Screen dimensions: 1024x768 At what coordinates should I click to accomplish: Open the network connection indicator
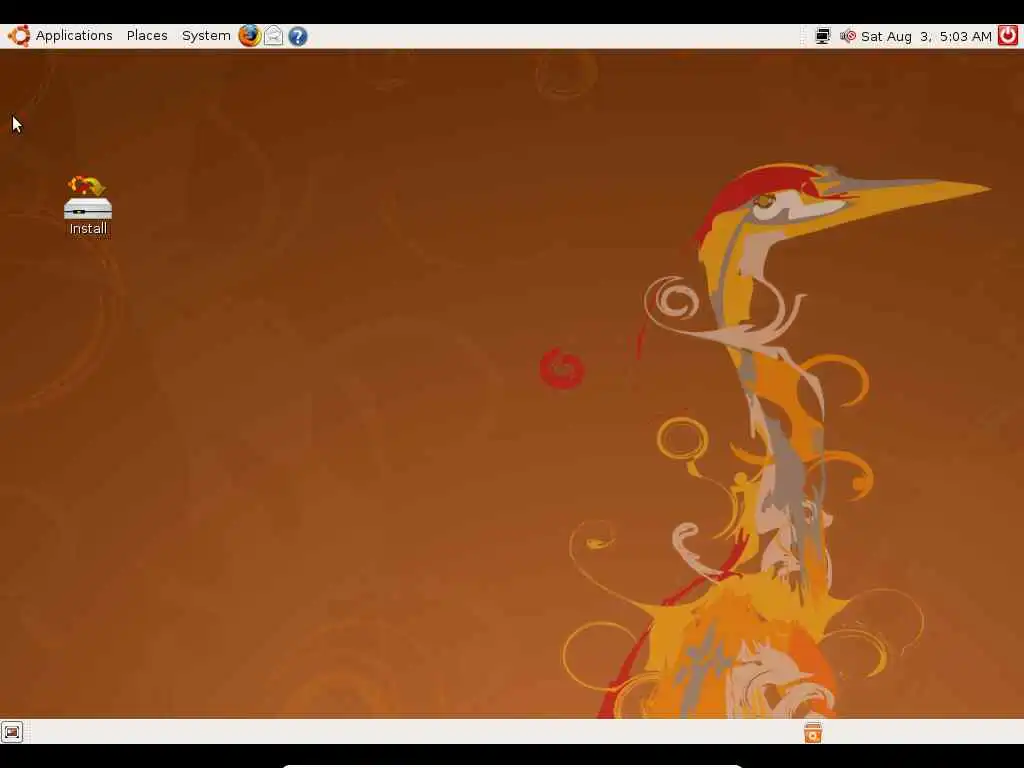click(823, 36)
